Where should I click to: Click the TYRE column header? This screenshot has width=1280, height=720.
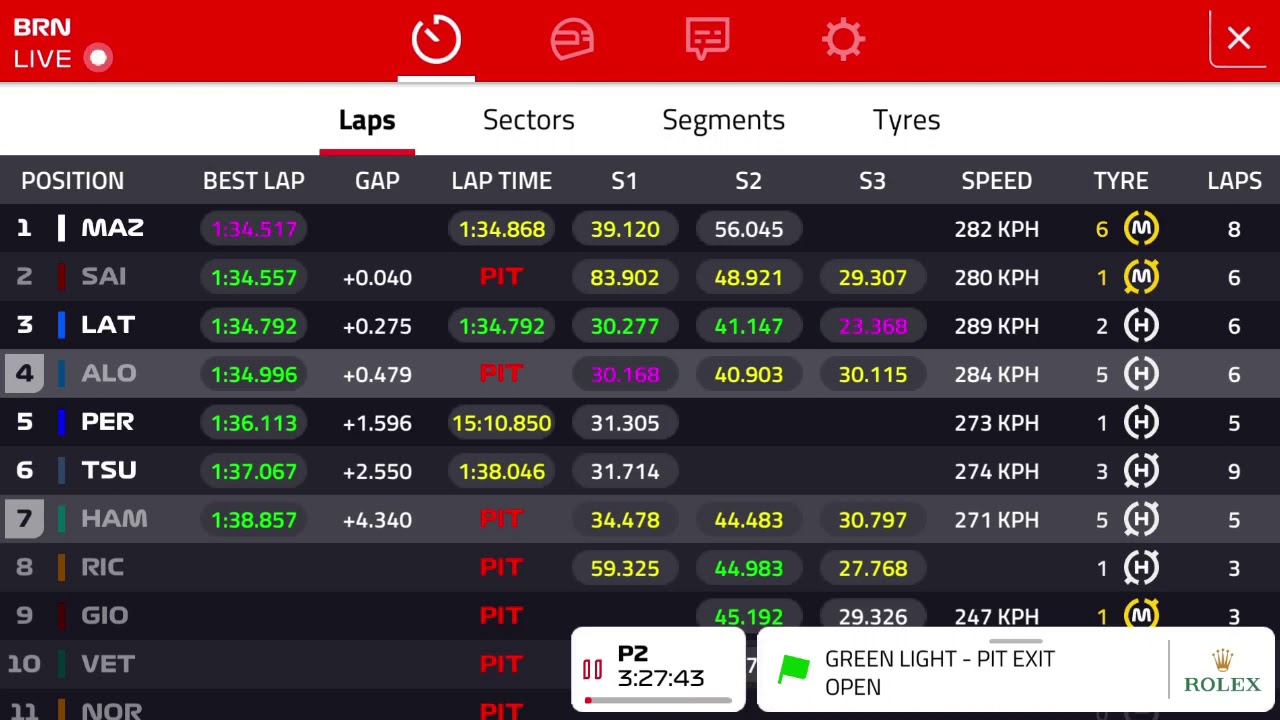[1120, 181]
